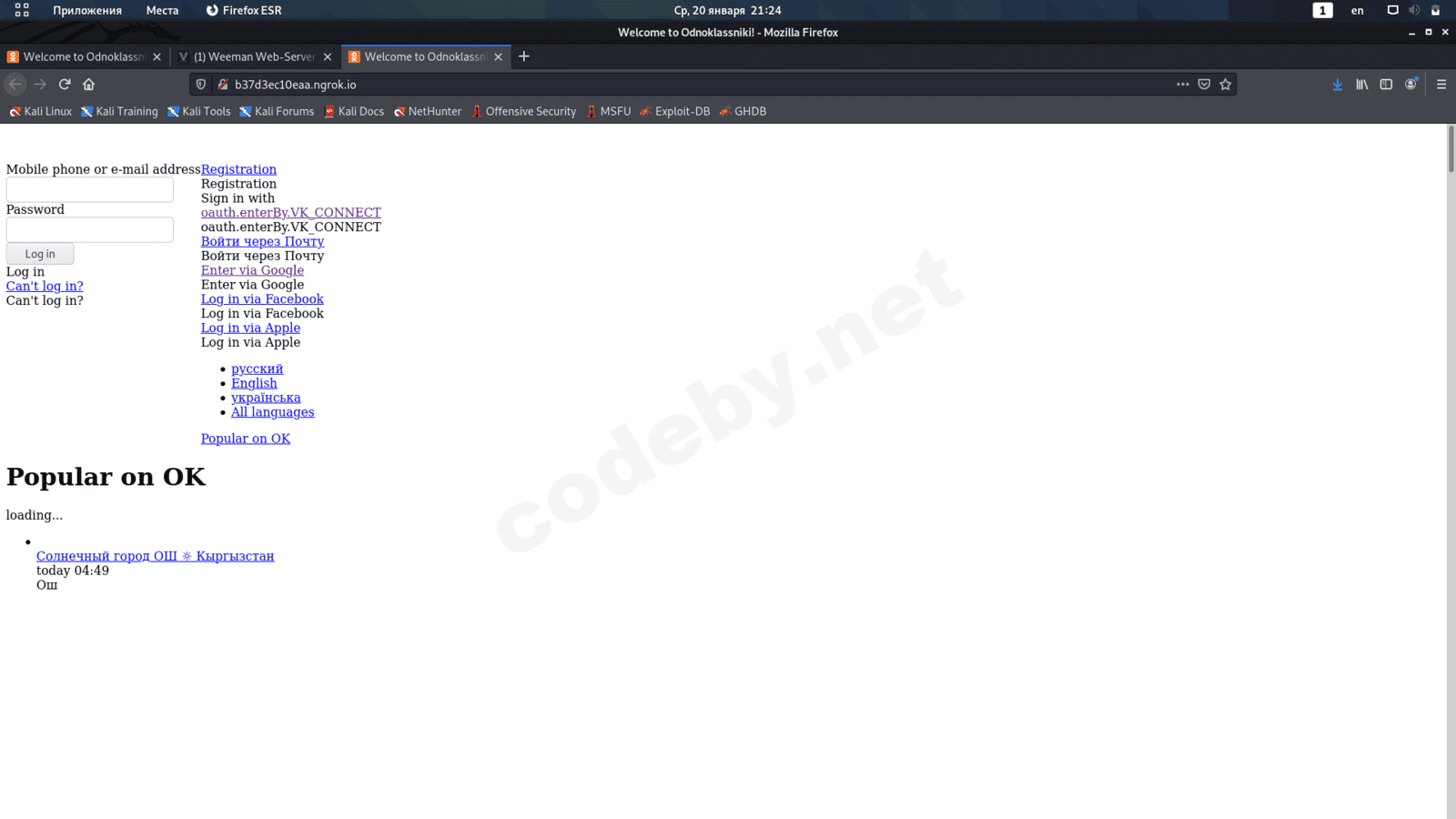Focus the mobile phone or e-mail field
The height and width of the screenshot is (819, 1456).
pos(90,189)
